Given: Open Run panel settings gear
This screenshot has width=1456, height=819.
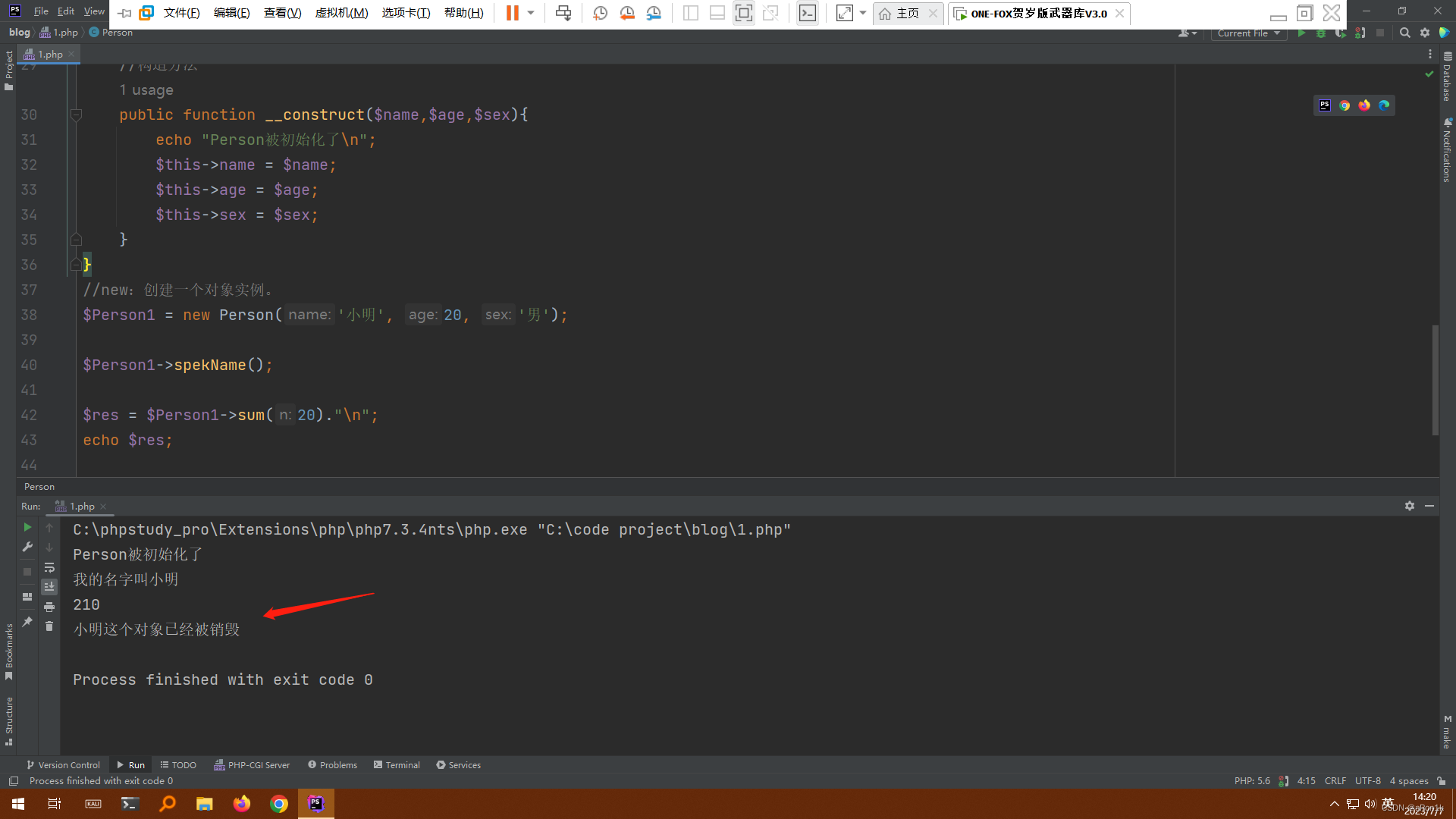Looking at the screenshot, I should tap(1409, 506).
